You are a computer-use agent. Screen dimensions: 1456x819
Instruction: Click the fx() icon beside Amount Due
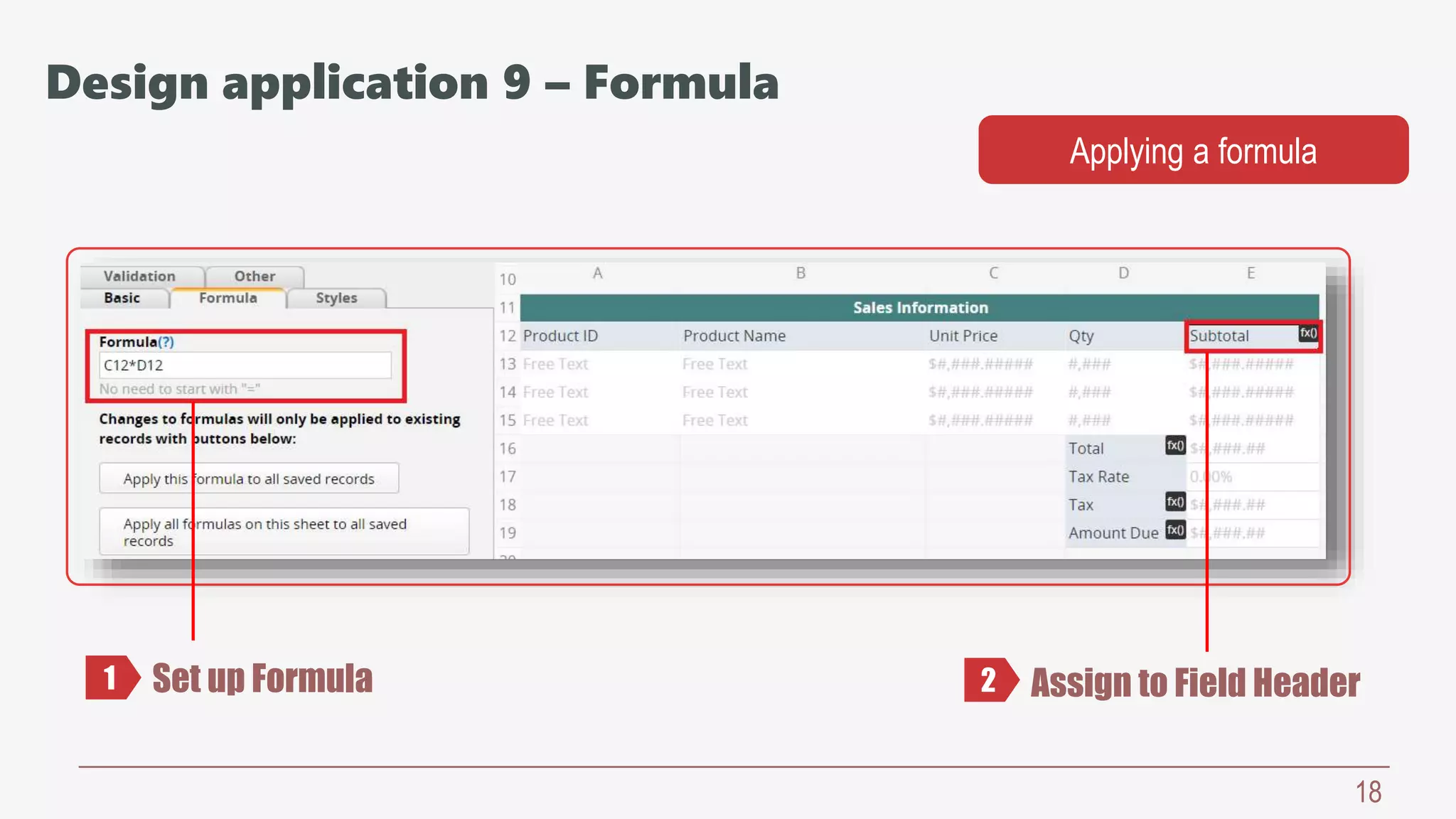coord(1175,530)
